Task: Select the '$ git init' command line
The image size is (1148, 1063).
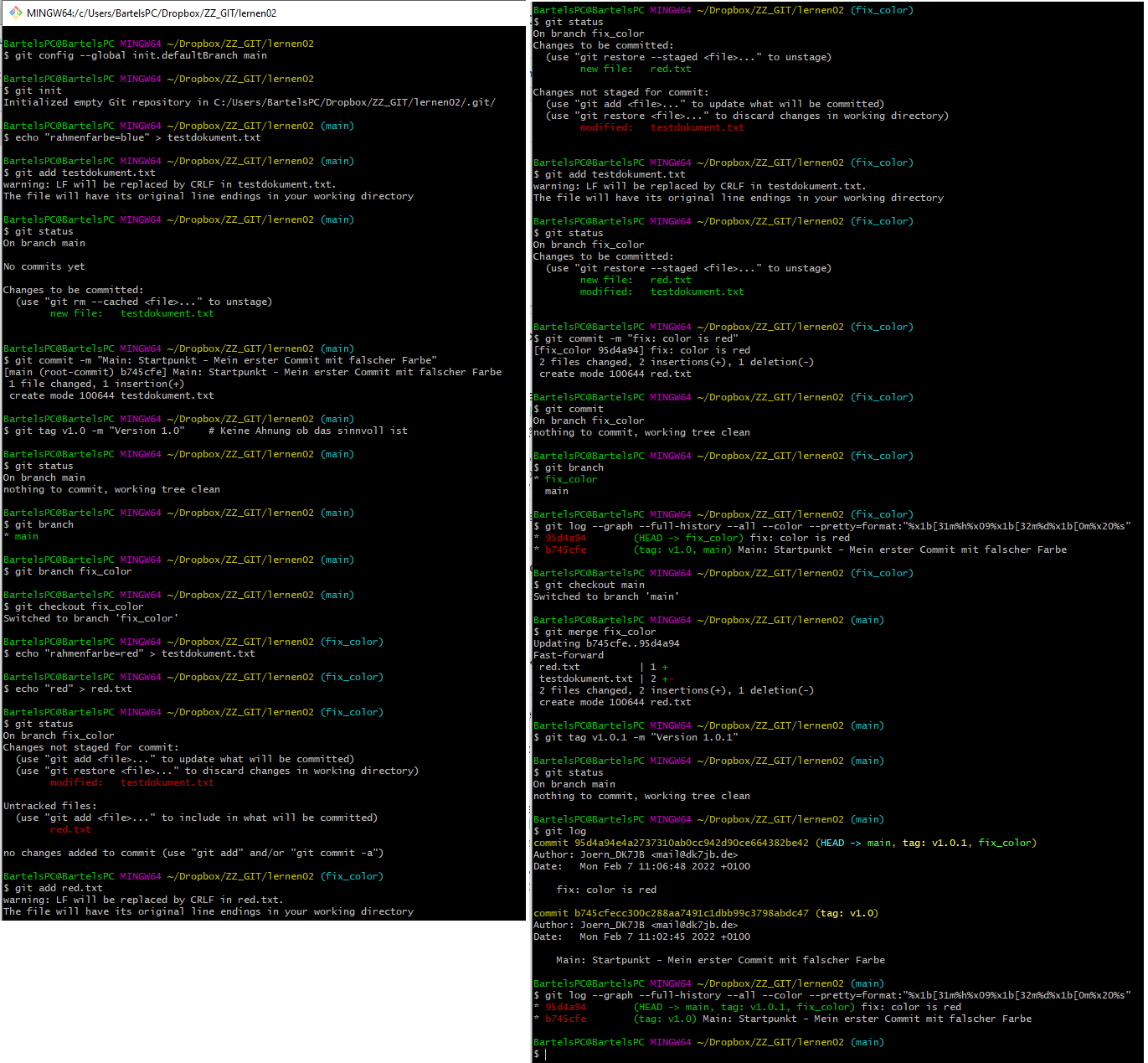Action: (33, 90)
